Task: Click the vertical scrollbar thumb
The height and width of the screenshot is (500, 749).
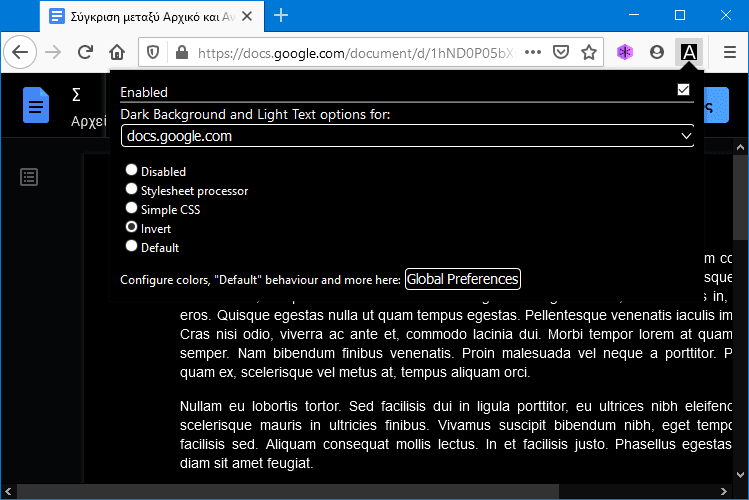Action: click(x=740, y=198)
